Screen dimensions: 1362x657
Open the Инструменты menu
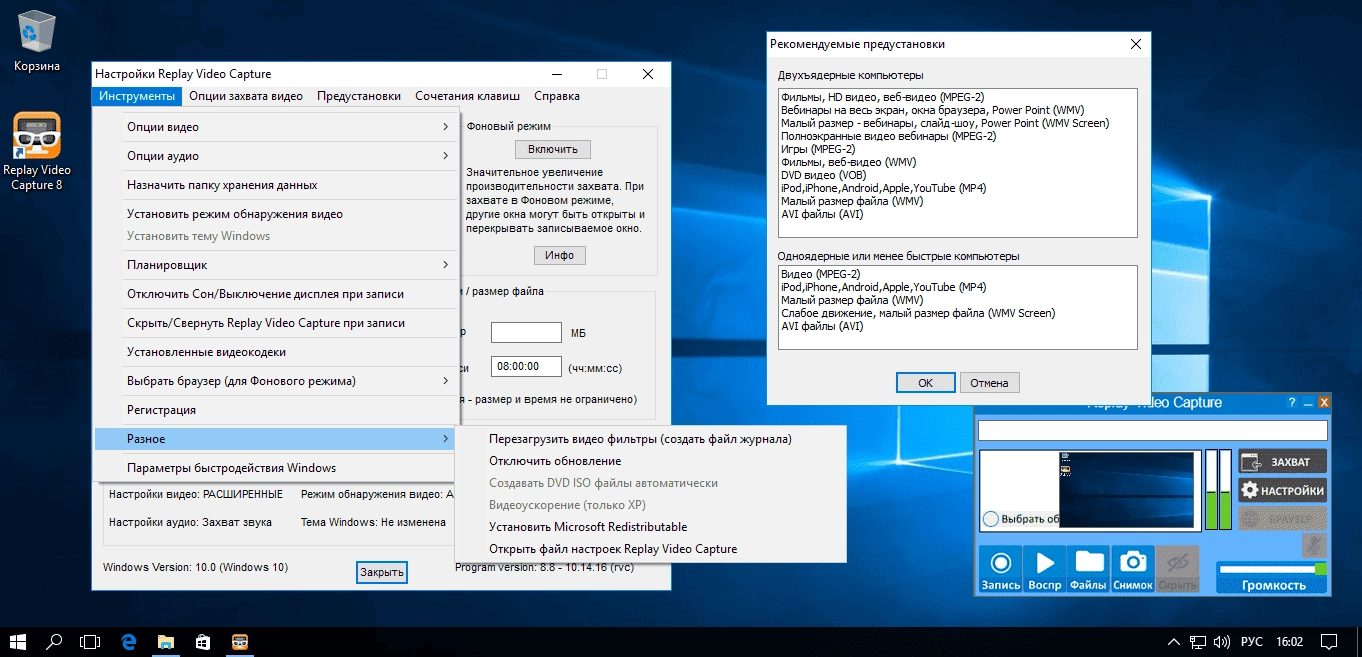137,96
